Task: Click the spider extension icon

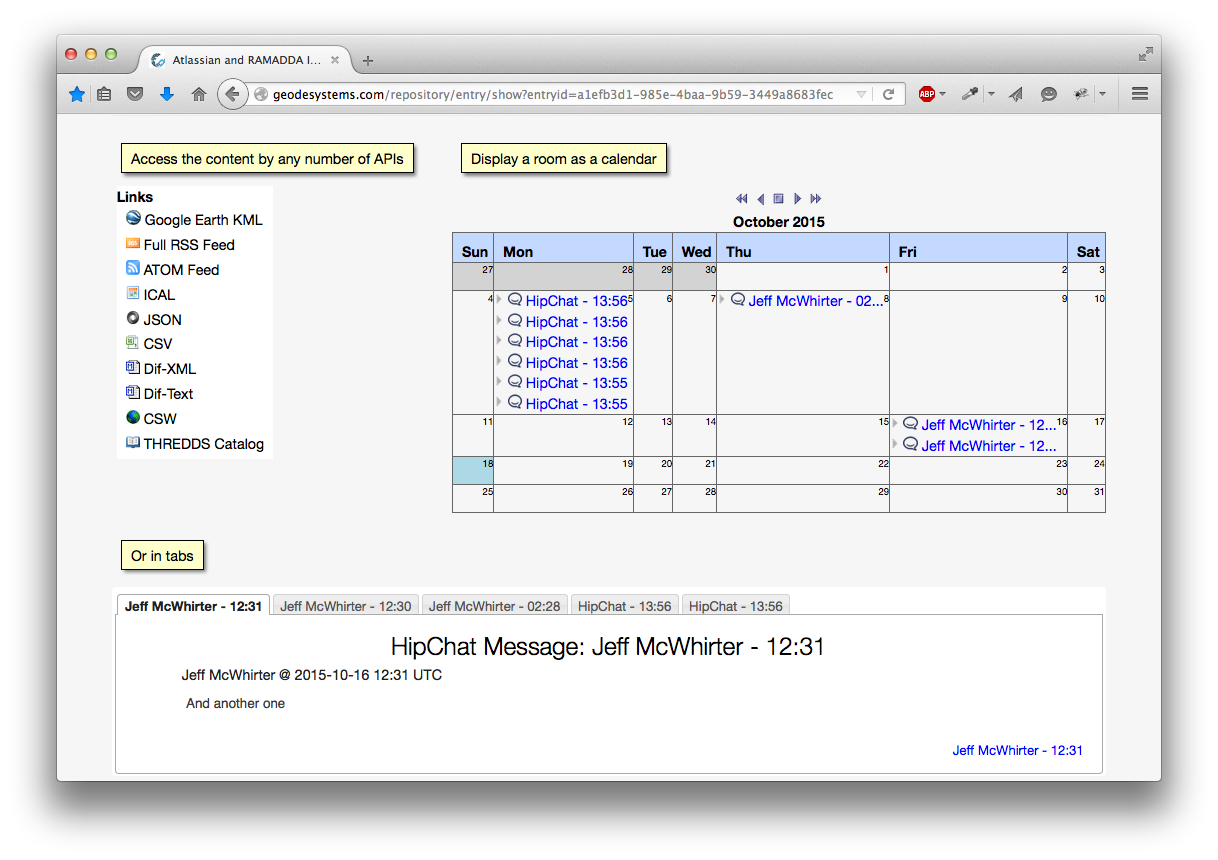Action: coord(1080,94)
